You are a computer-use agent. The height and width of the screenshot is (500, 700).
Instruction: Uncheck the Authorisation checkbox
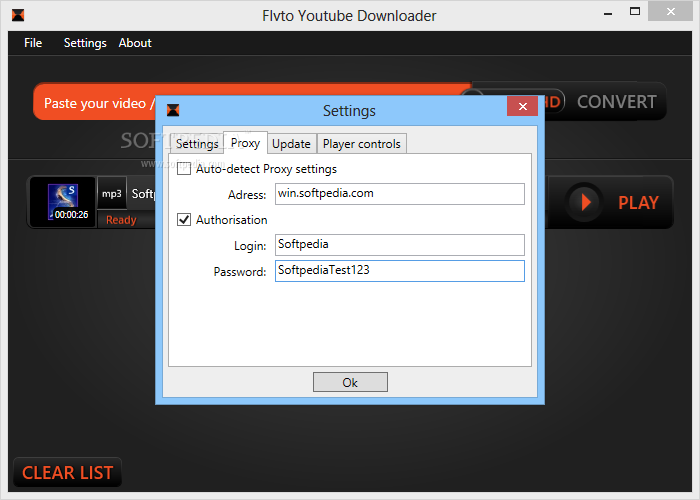pyautogui.click(x=184, y=220)
